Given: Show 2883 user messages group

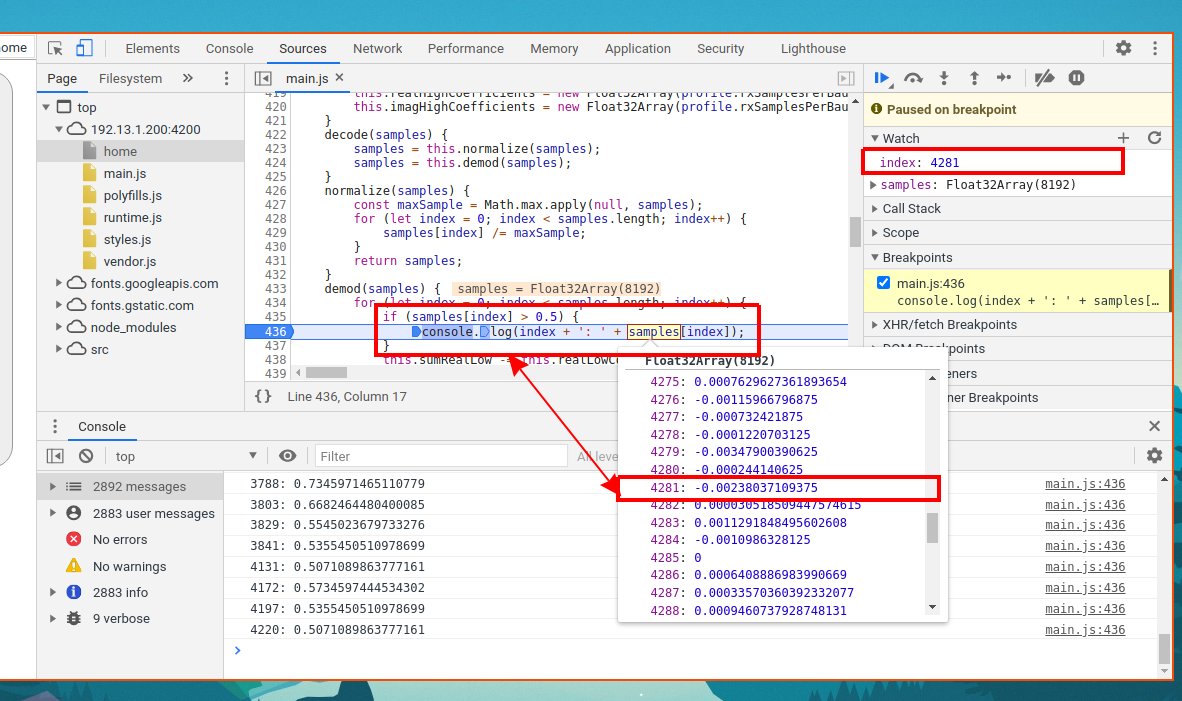Looking at the screenshot, I should (154, 513).
